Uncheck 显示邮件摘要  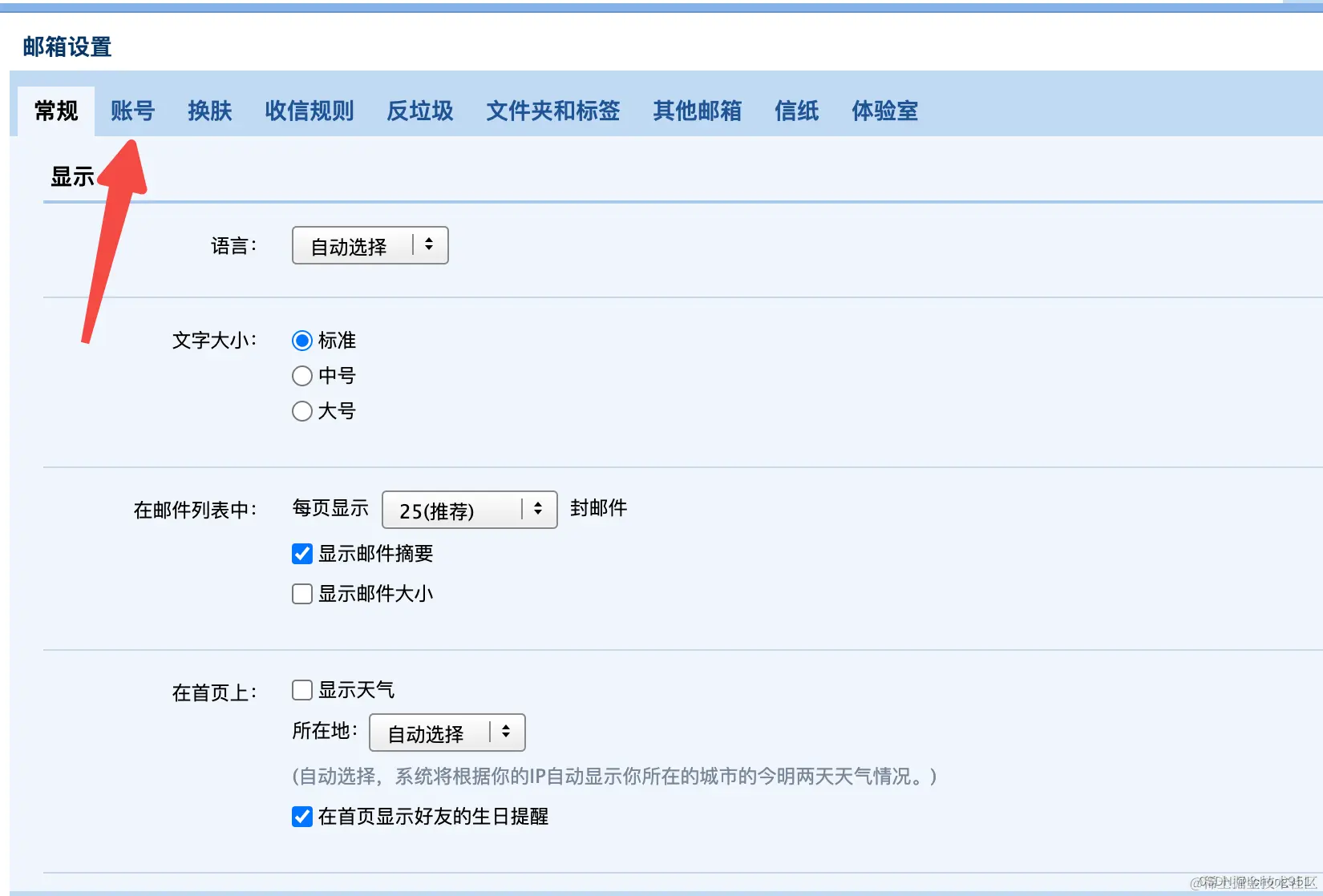point(301,553)
